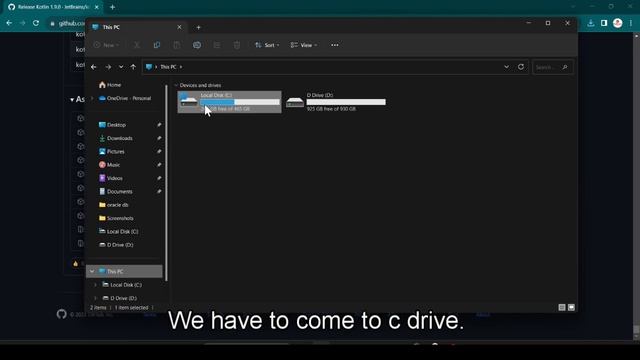Open the View dropdown
This screenshot has width=640, height=360.
(x=304, y=45)
